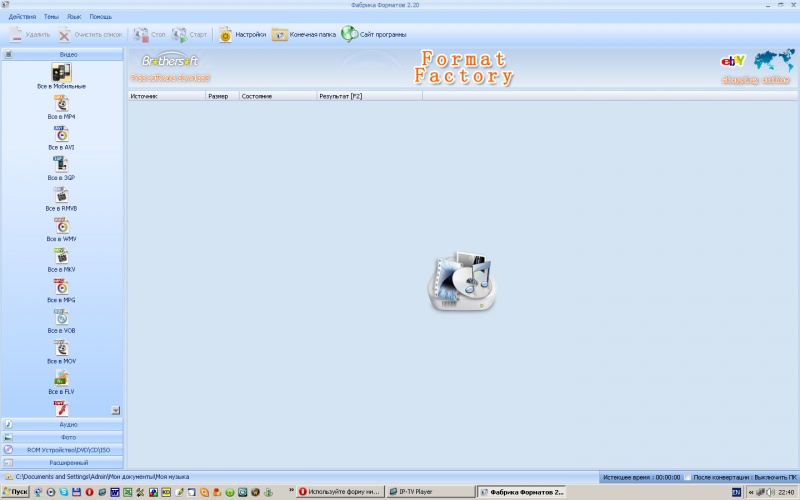This screenshot has width=800, height=500.
Task: Open the 'Все в VOB' converter
Action: pos(62,317)
